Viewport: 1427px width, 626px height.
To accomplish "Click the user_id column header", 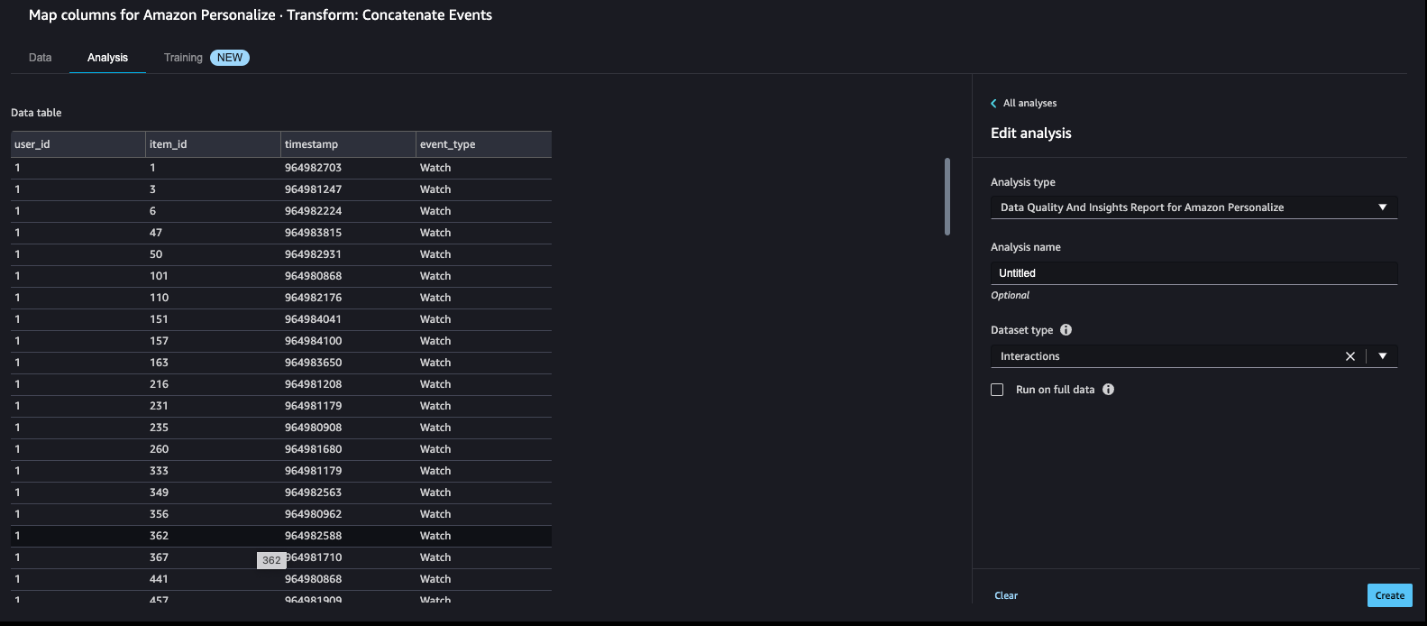I will pos(78,144).
